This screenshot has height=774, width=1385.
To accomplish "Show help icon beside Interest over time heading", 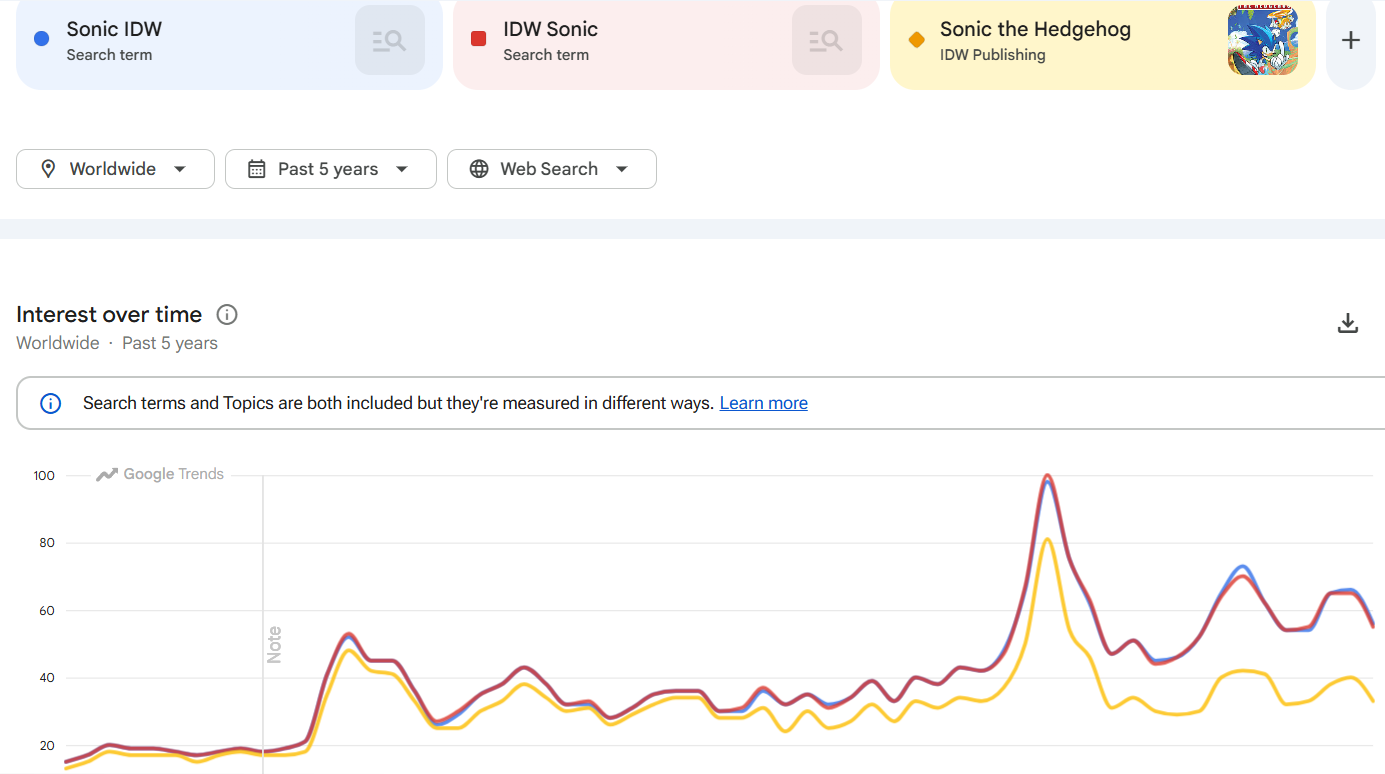I will 227,315.
